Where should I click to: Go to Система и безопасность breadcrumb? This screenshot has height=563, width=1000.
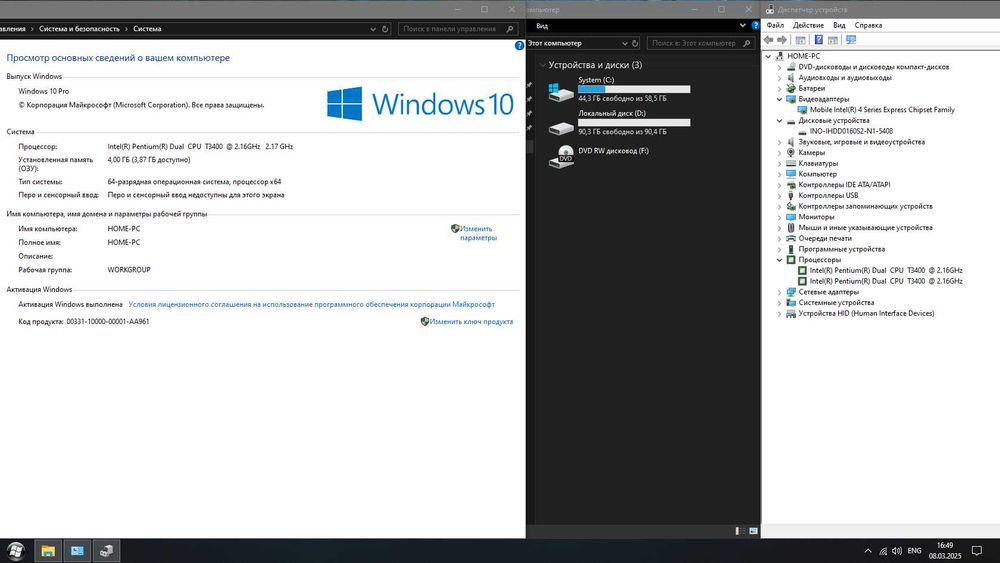coord(79,29)
